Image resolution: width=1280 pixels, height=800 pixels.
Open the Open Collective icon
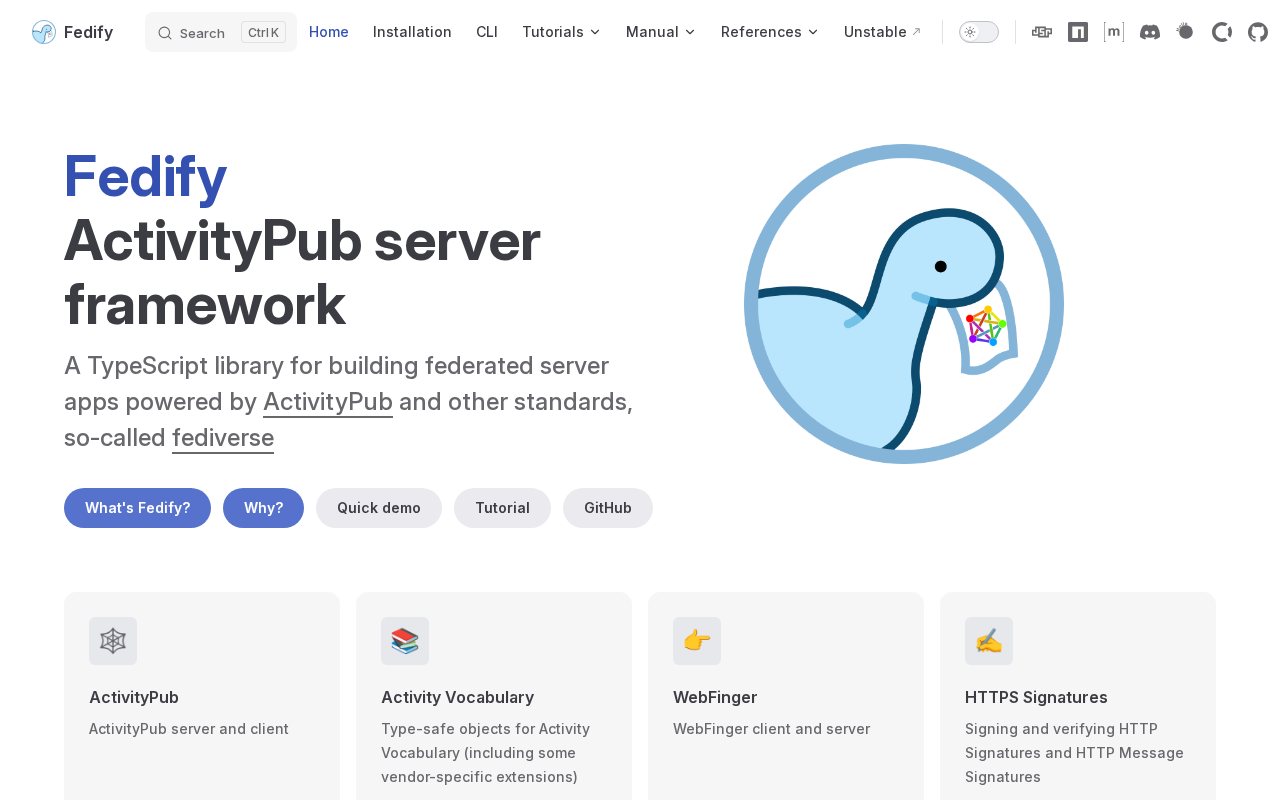click(1222, 32)
